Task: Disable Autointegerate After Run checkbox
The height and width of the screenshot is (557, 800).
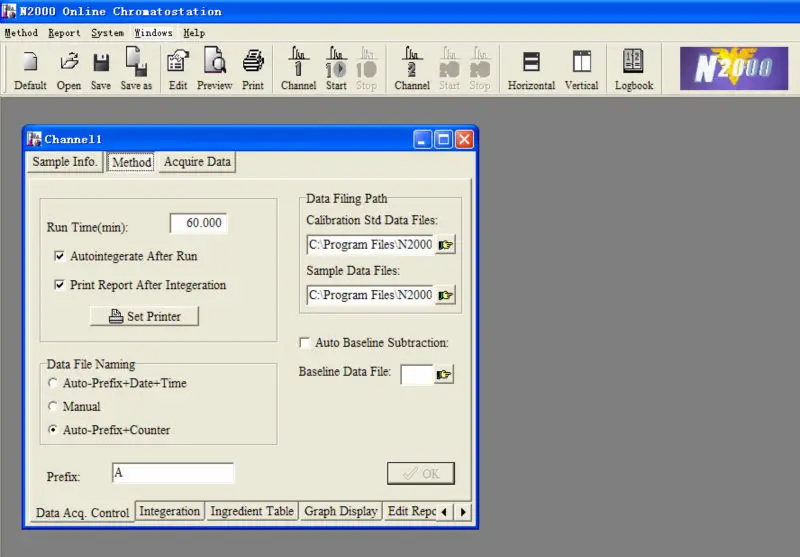Action: (60, 257)
